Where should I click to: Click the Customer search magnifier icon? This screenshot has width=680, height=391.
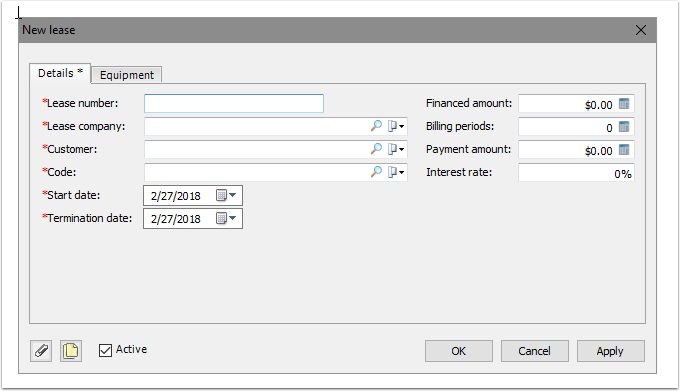pyautogui.click(x=376, y=149)
